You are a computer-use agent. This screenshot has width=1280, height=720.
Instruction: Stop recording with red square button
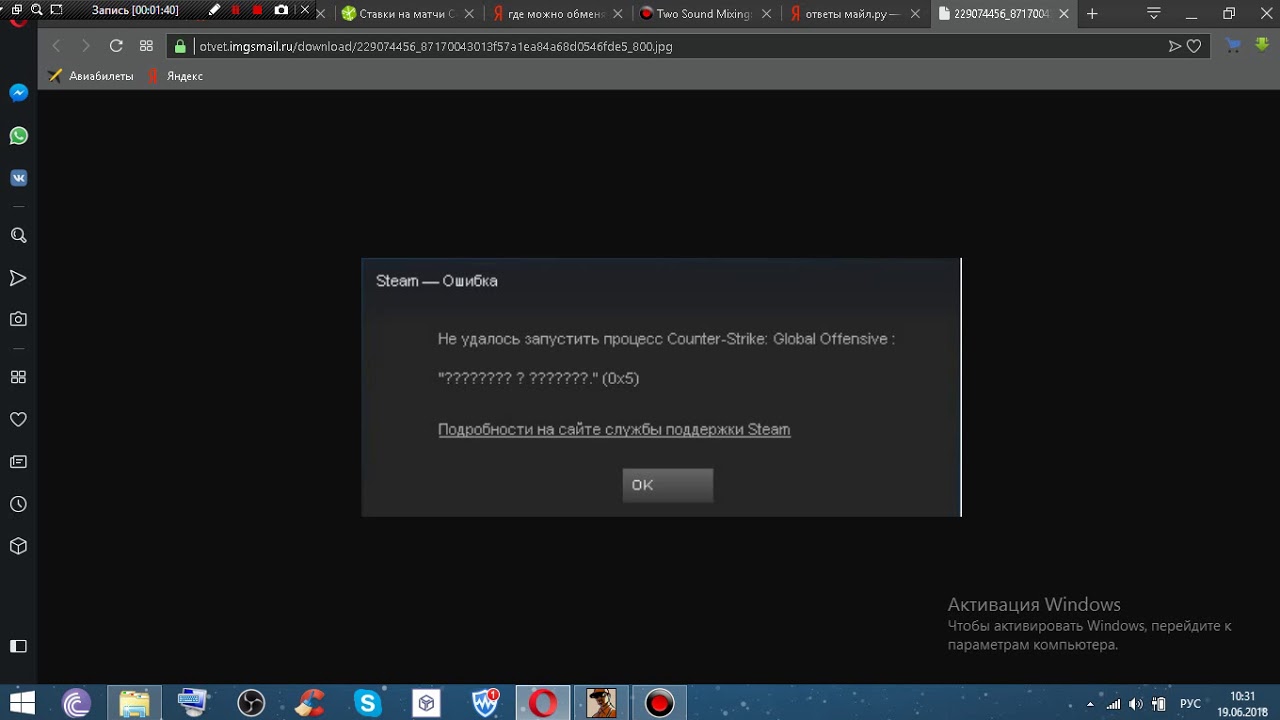coord(258,10)
